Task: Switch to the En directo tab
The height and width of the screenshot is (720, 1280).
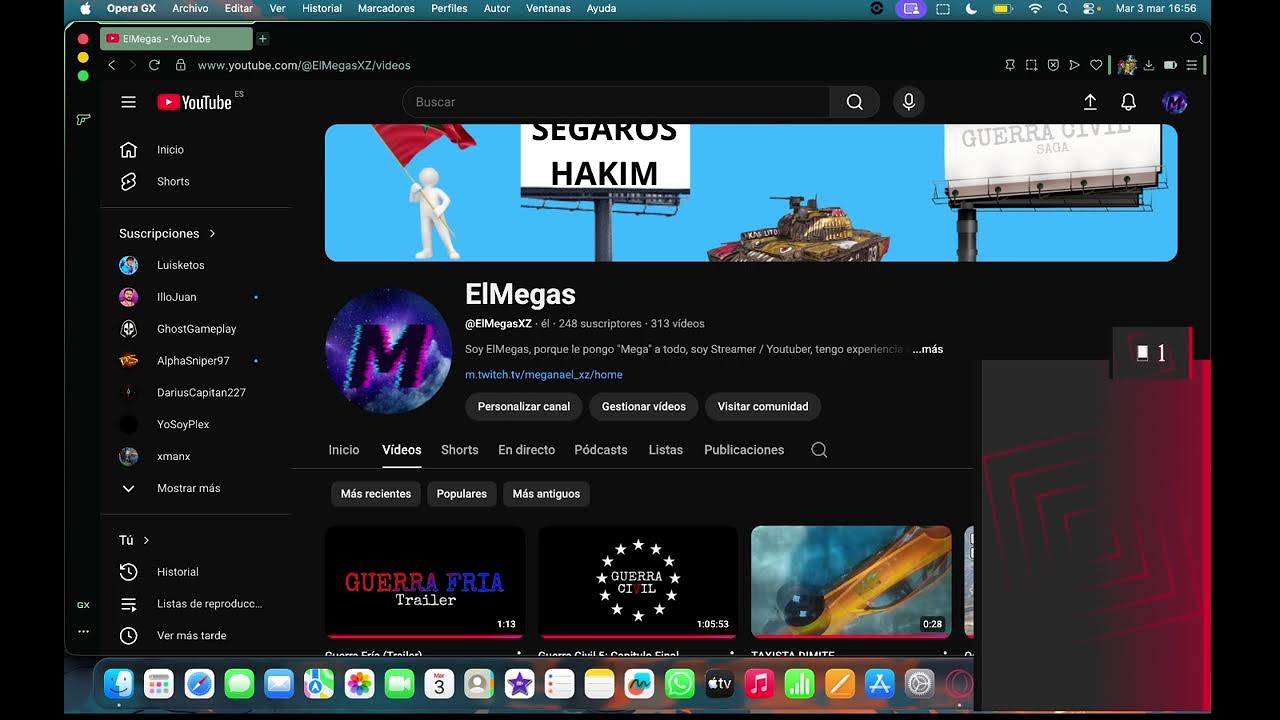Action: tap(527, 450)
